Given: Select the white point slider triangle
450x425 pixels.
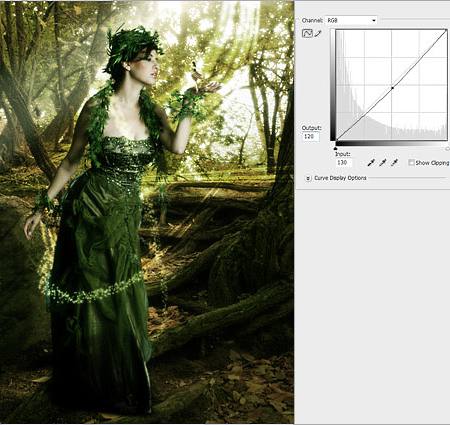Looking at the screenshot, I should coord(447,148).
